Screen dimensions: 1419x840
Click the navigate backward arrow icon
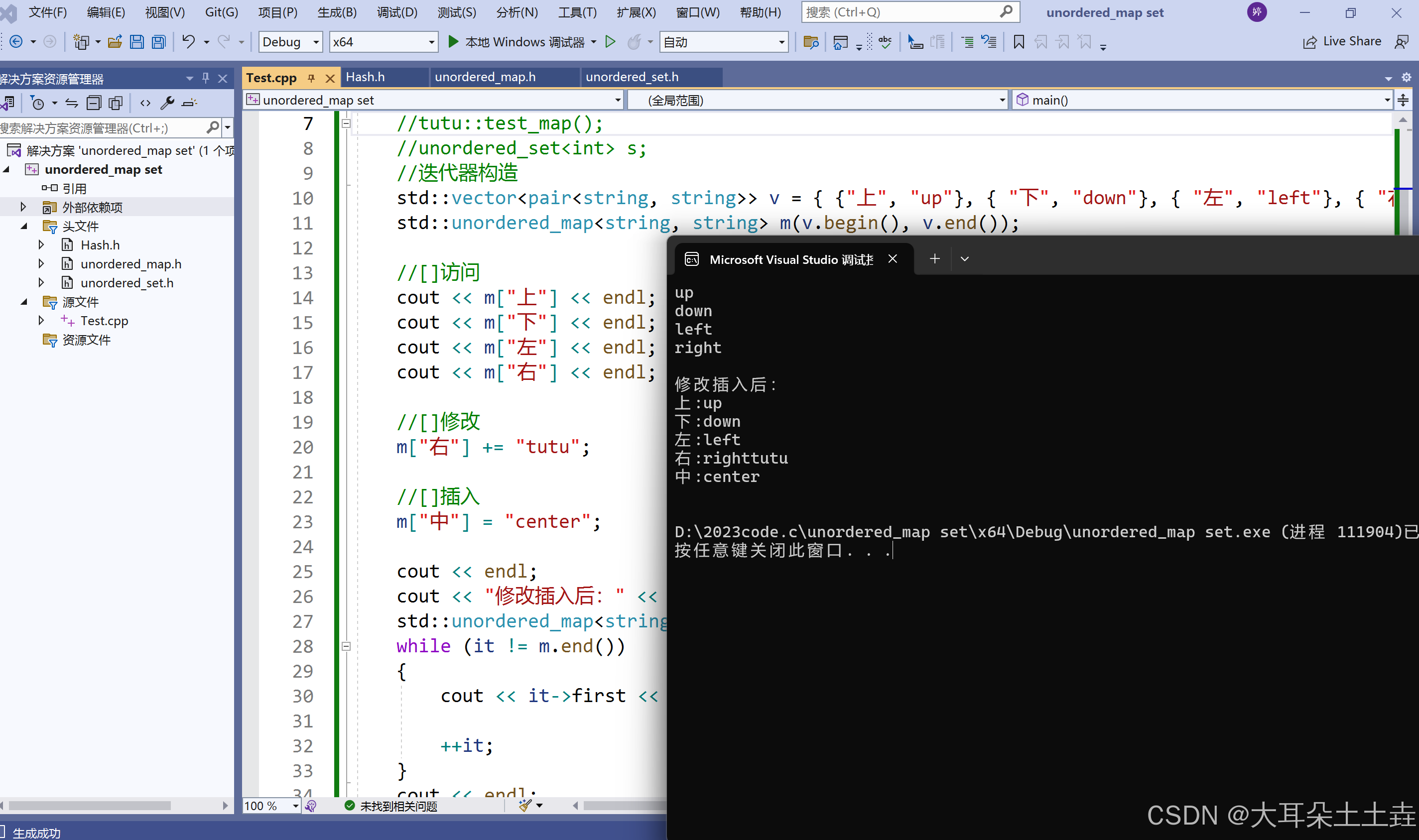16,42
